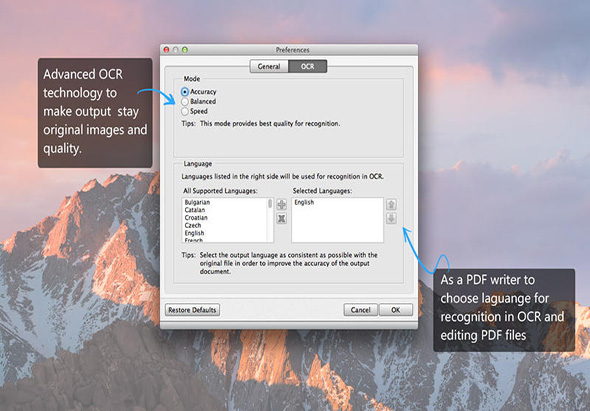
Task: Move the selected language up with arrow icon
Action: pyautogui.click(x=391, y=204)
